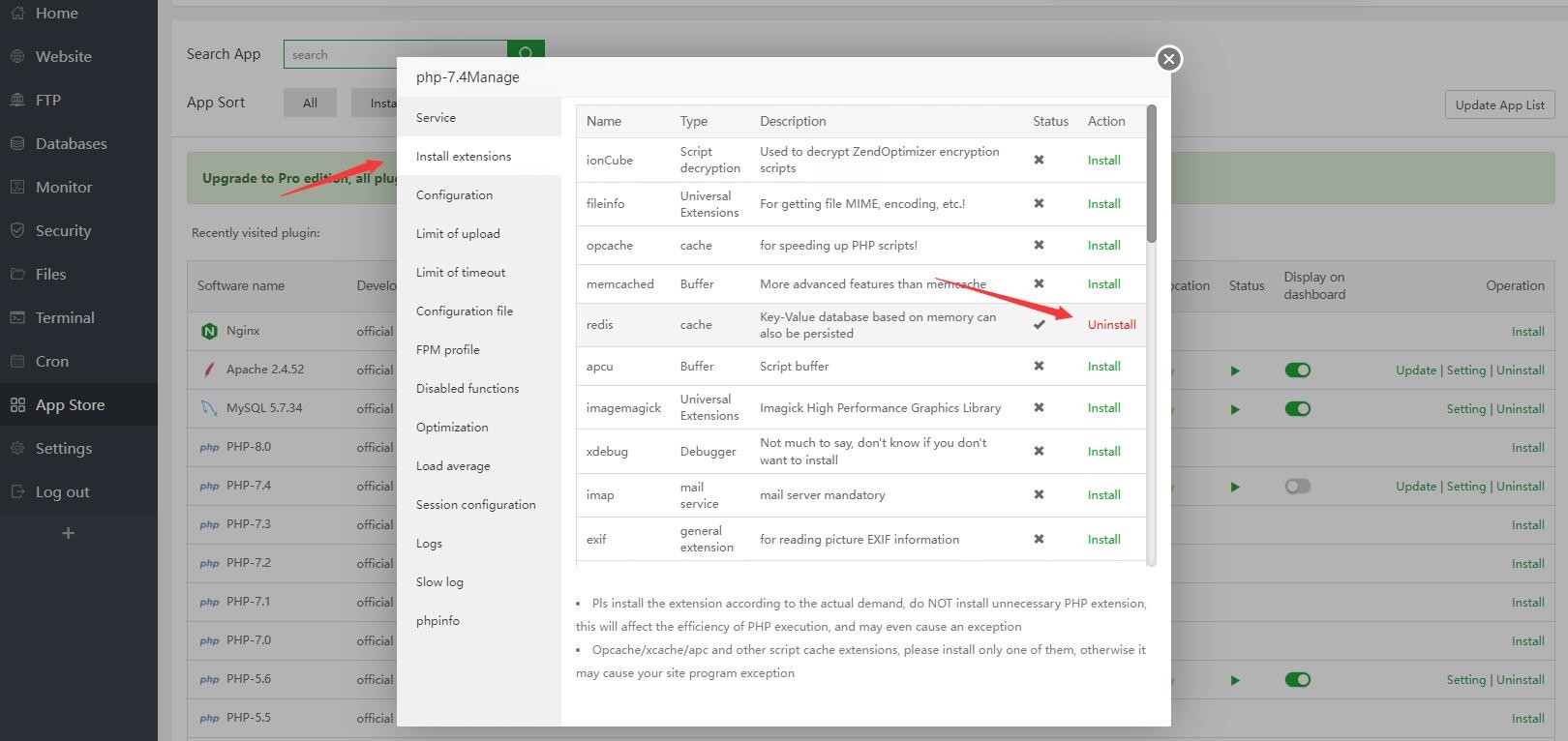The image size is (1568, 741).
Task: Toggle Apache display on dashboard switch
Action: [x=1297, y=370]
